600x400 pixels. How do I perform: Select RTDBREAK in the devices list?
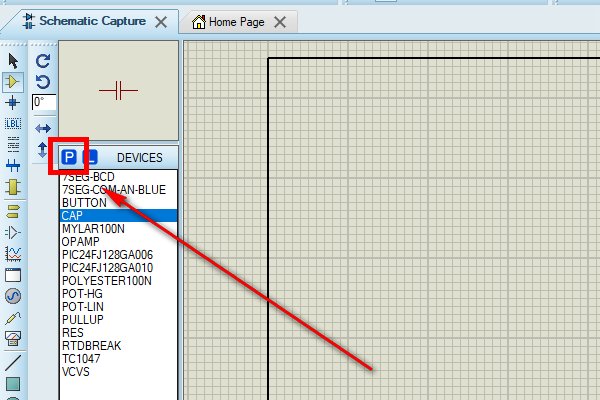coord(119,346)
